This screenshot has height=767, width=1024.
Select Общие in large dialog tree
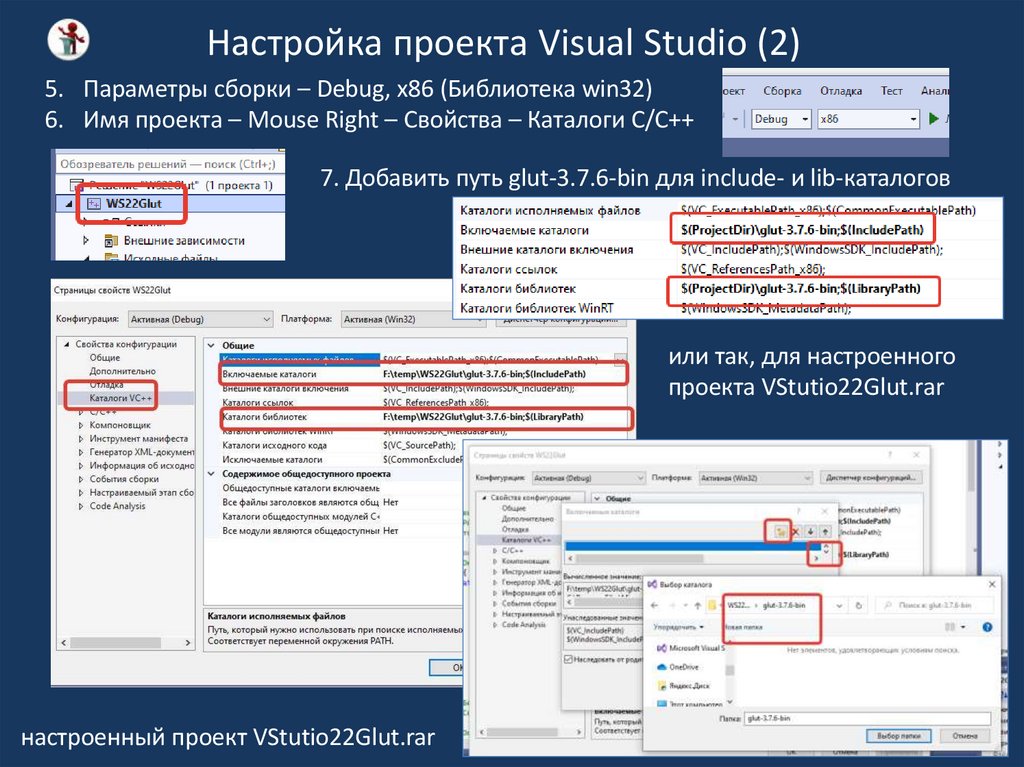click(x=104, y=357)
